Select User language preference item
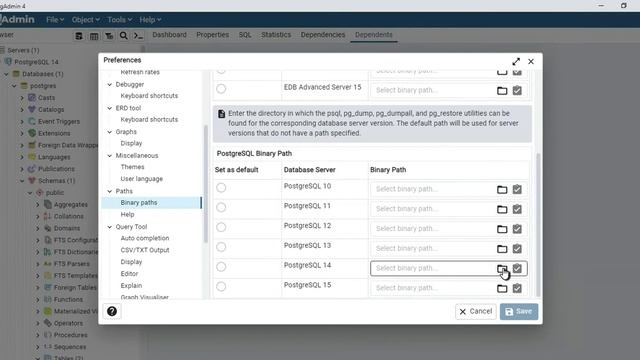The height and width of the screenshot is (360, 640). [142, 179]
